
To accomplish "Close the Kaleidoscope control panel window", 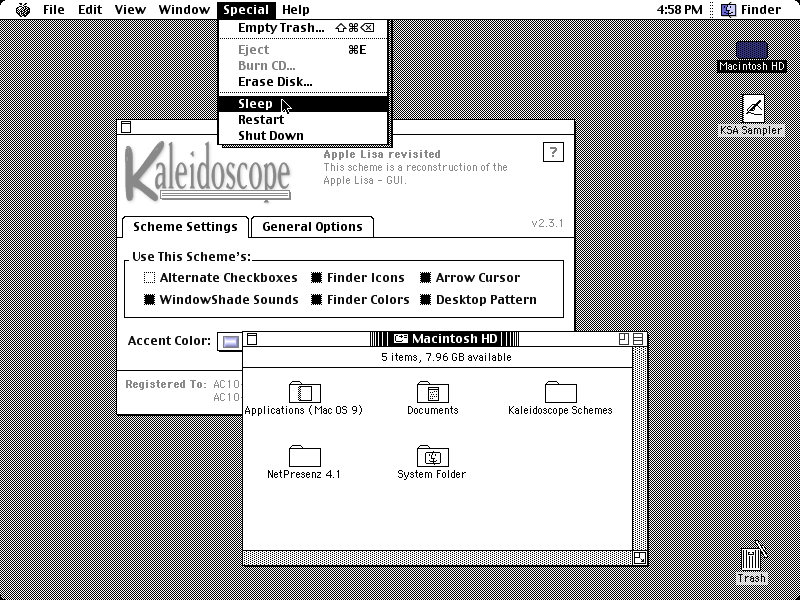I will [x=126, y=127].
